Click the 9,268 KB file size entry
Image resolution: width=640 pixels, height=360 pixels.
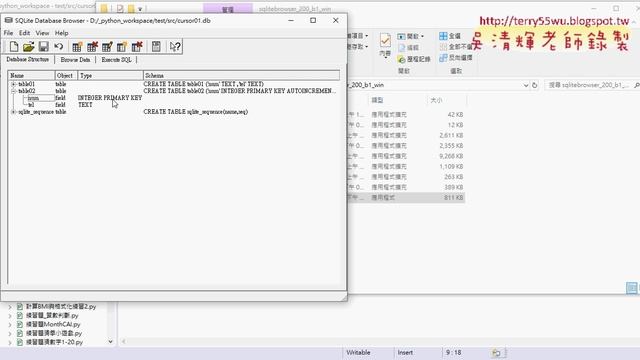(x=451, y=156)
